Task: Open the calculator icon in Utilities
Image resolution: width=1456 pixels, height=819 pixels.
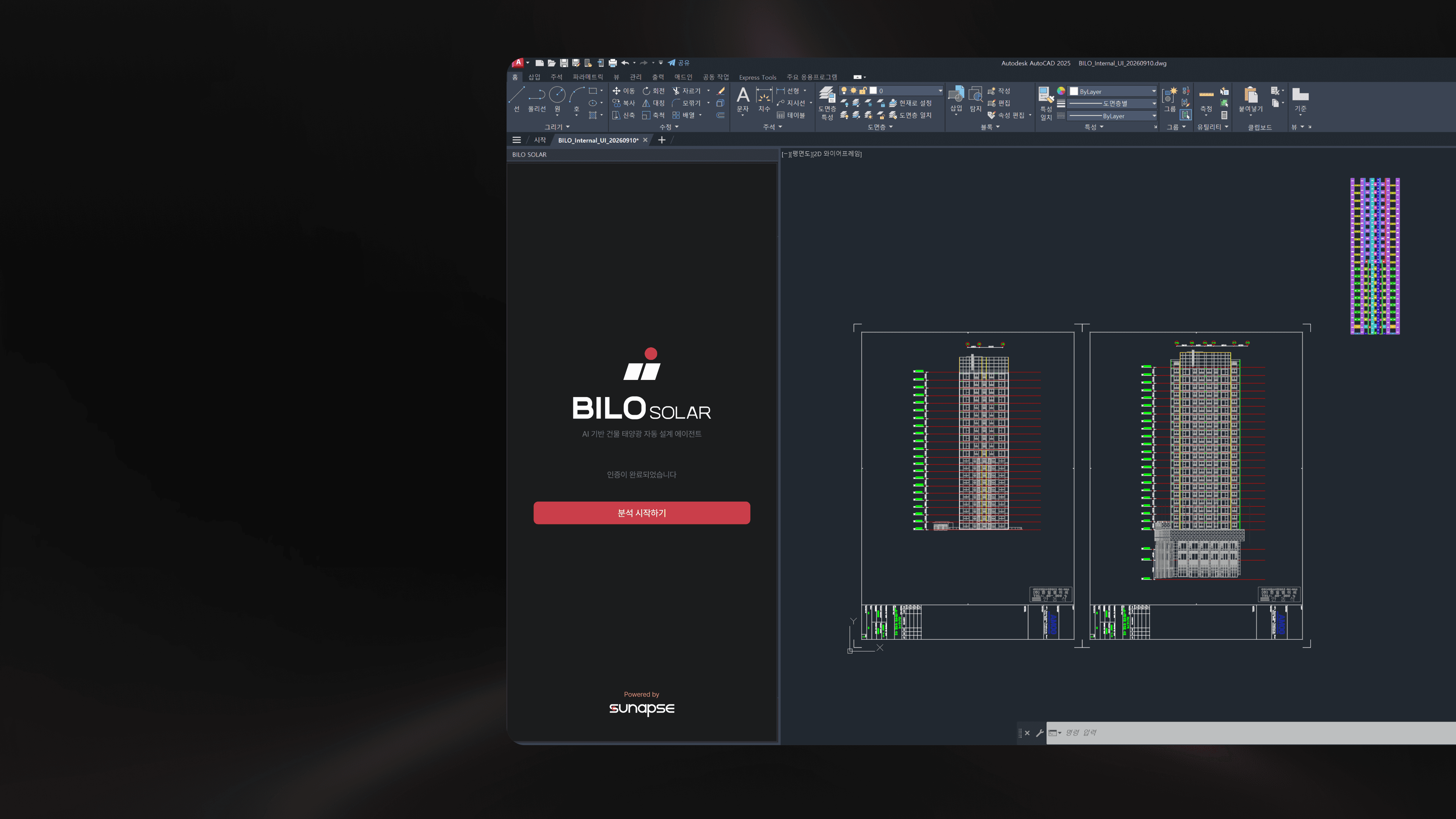Action: click(1224, 115)
